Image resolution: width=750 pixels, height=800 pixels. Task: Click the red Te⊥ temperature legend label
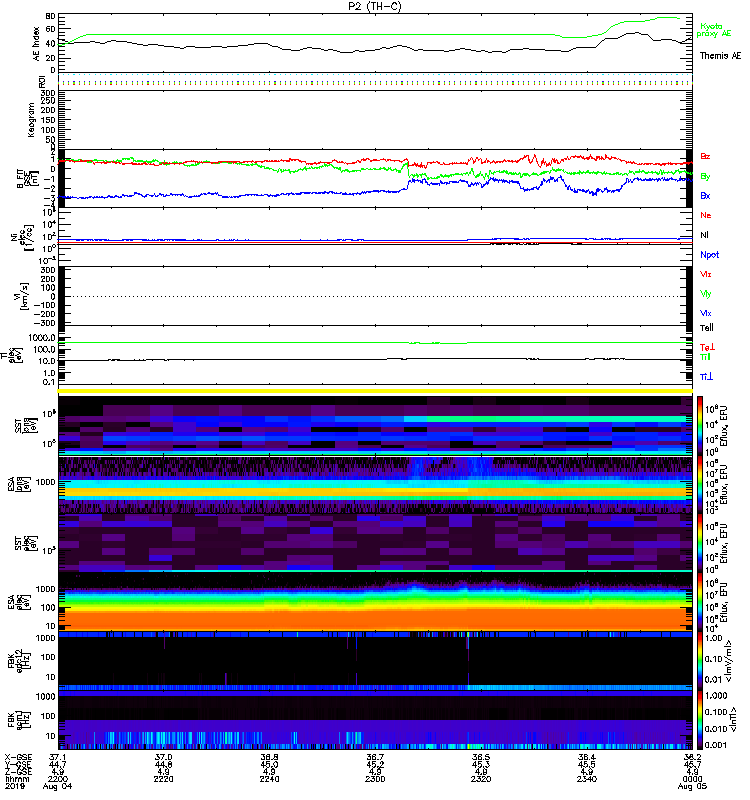(x=707, y=347)
